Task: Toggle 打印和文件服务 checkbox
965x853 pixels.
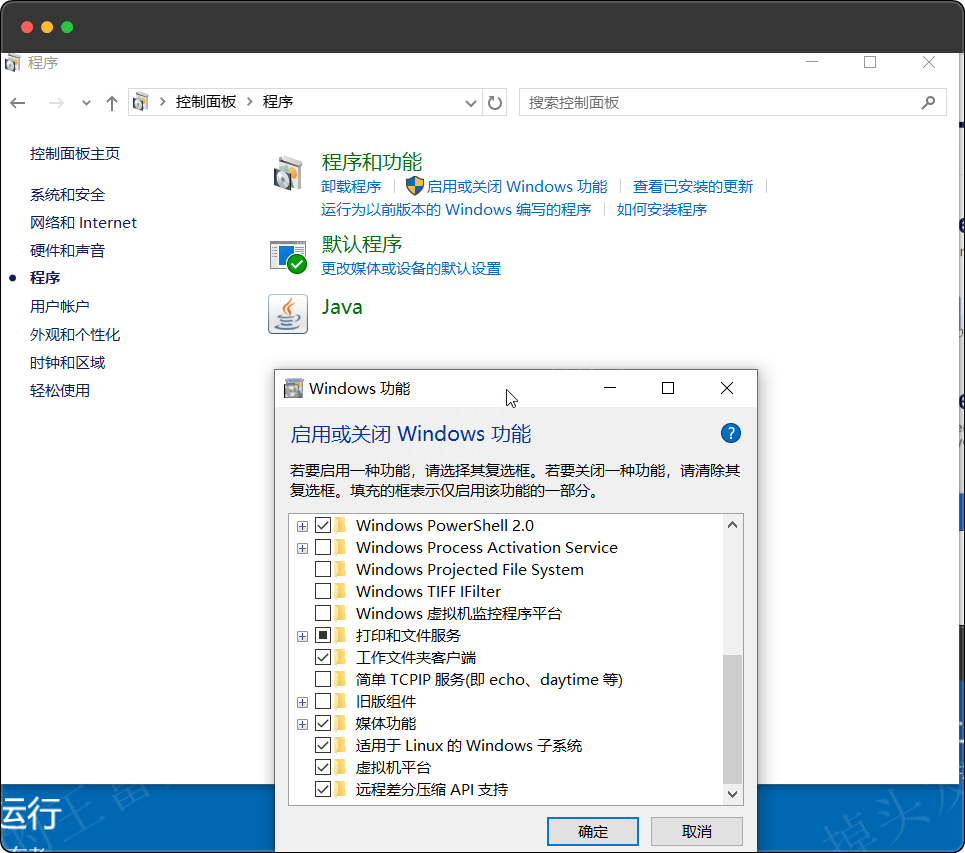Action: (x=323, y=635)
